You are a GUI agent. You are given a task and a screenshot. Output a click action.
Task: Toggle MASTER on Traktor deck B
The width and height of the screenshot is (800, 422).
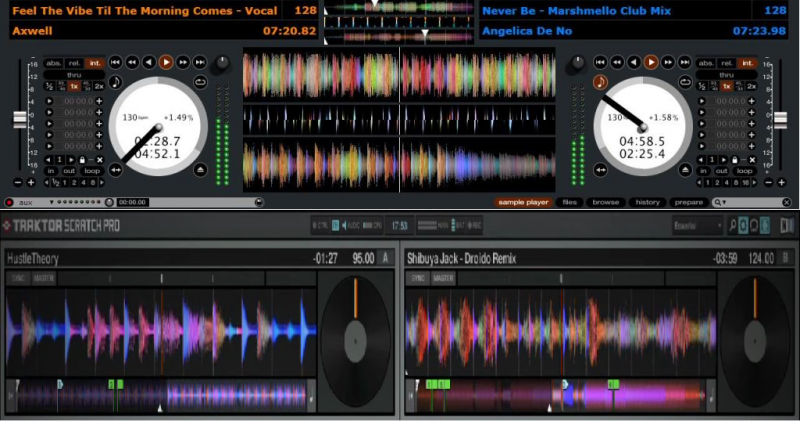pyautogui.click(x=443, y=278)
